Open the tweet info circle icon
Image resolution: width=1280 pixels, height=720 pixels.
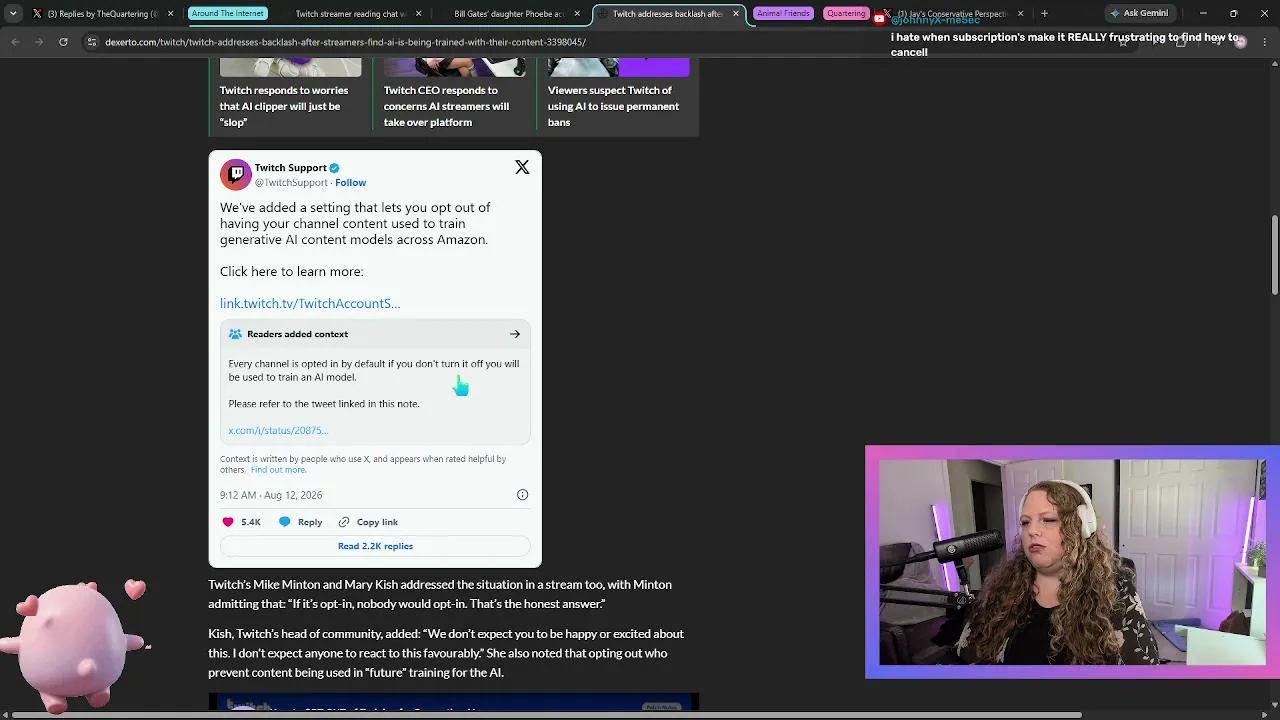[x=522, y=495]
